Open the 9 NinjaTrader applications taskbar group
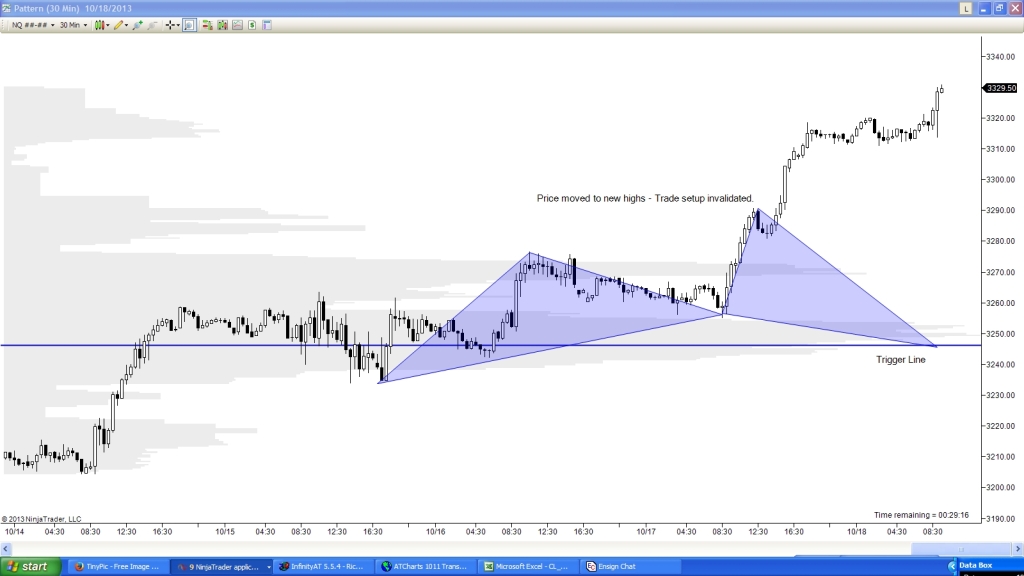The height and width of the screenshot is (576, 1024). pyautogui.click(x=222, y=566)
